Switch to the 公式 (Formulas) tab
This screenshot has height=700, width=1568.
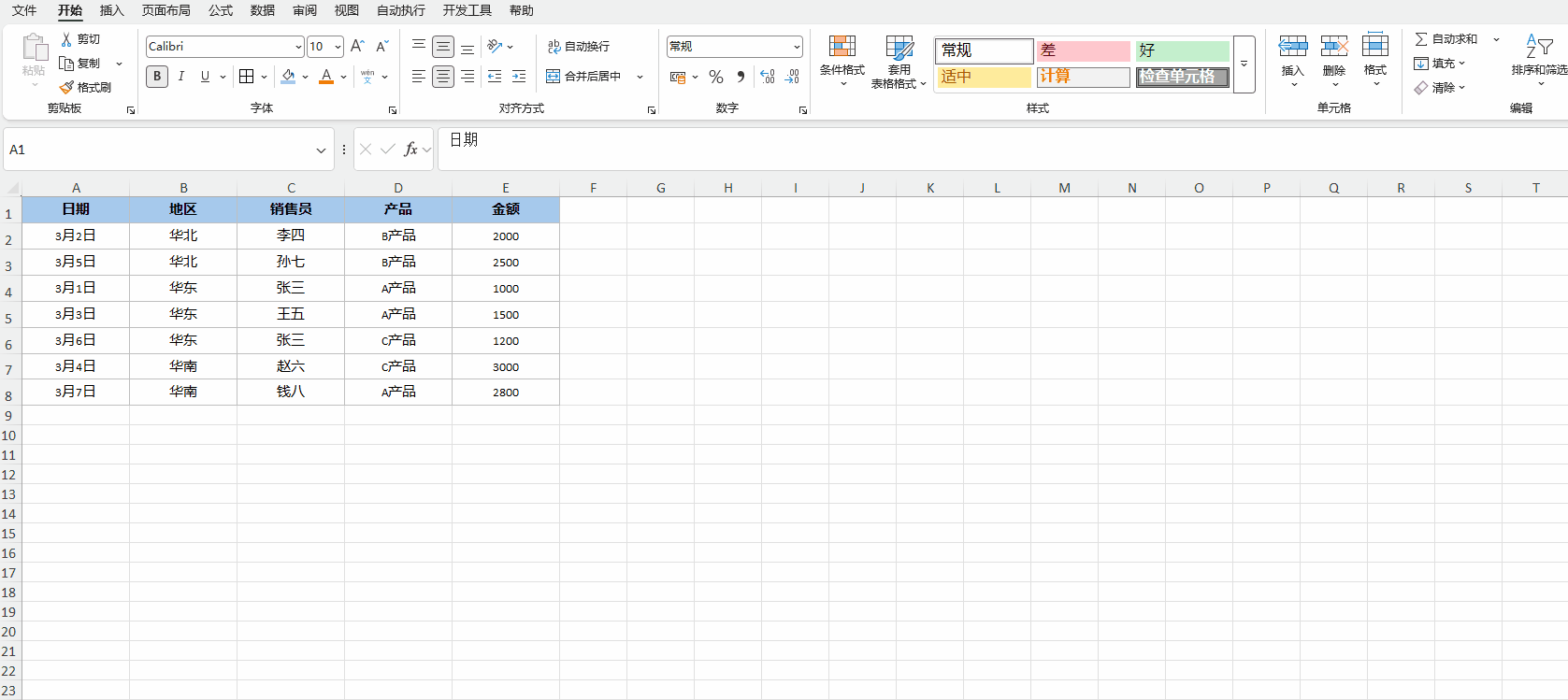(x=221, y=10)
